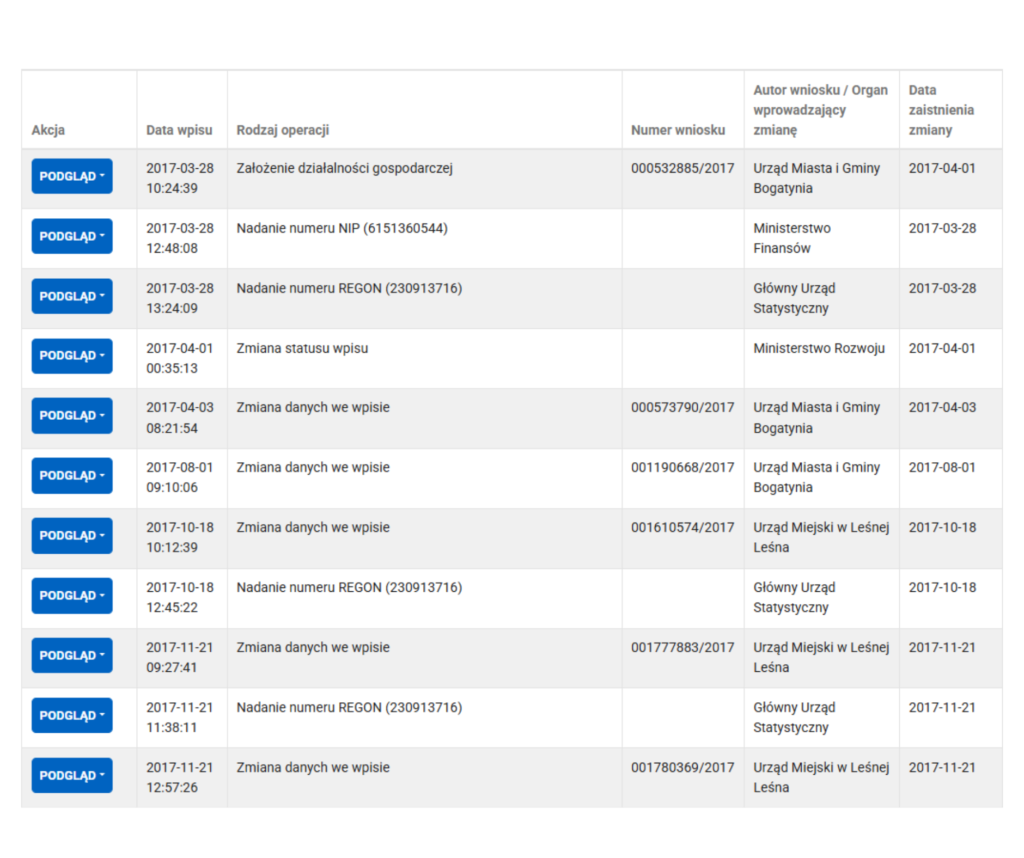
Task: Click 'Zmiana danych we wpisie' in 12:57:26 row
Action: [x=313, y=768]
